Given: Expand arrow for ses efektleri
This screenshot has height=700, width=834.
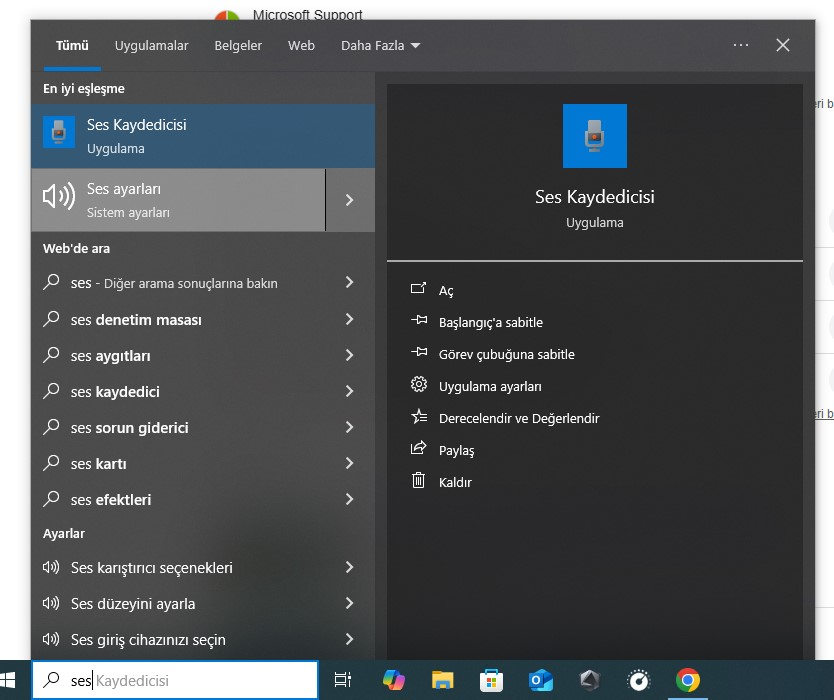Looking at the screenshot, I should point(349,499).
